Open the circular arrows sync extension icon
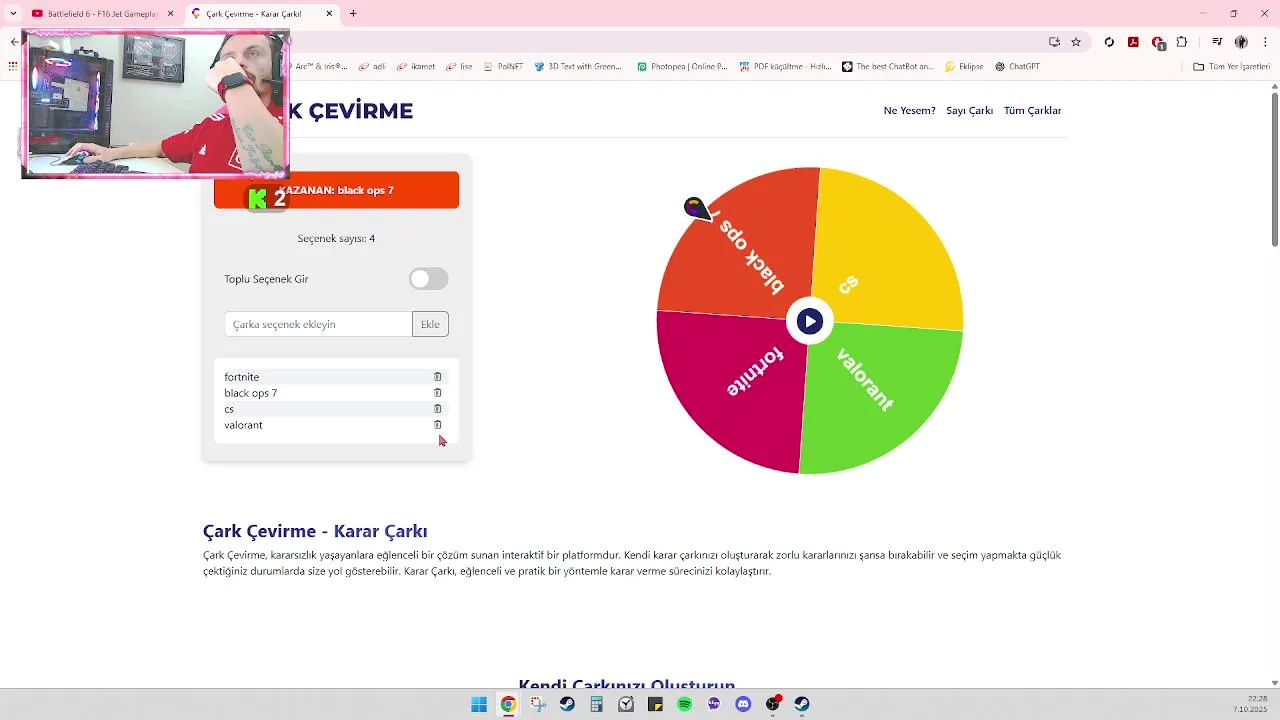 point(1109,42)
